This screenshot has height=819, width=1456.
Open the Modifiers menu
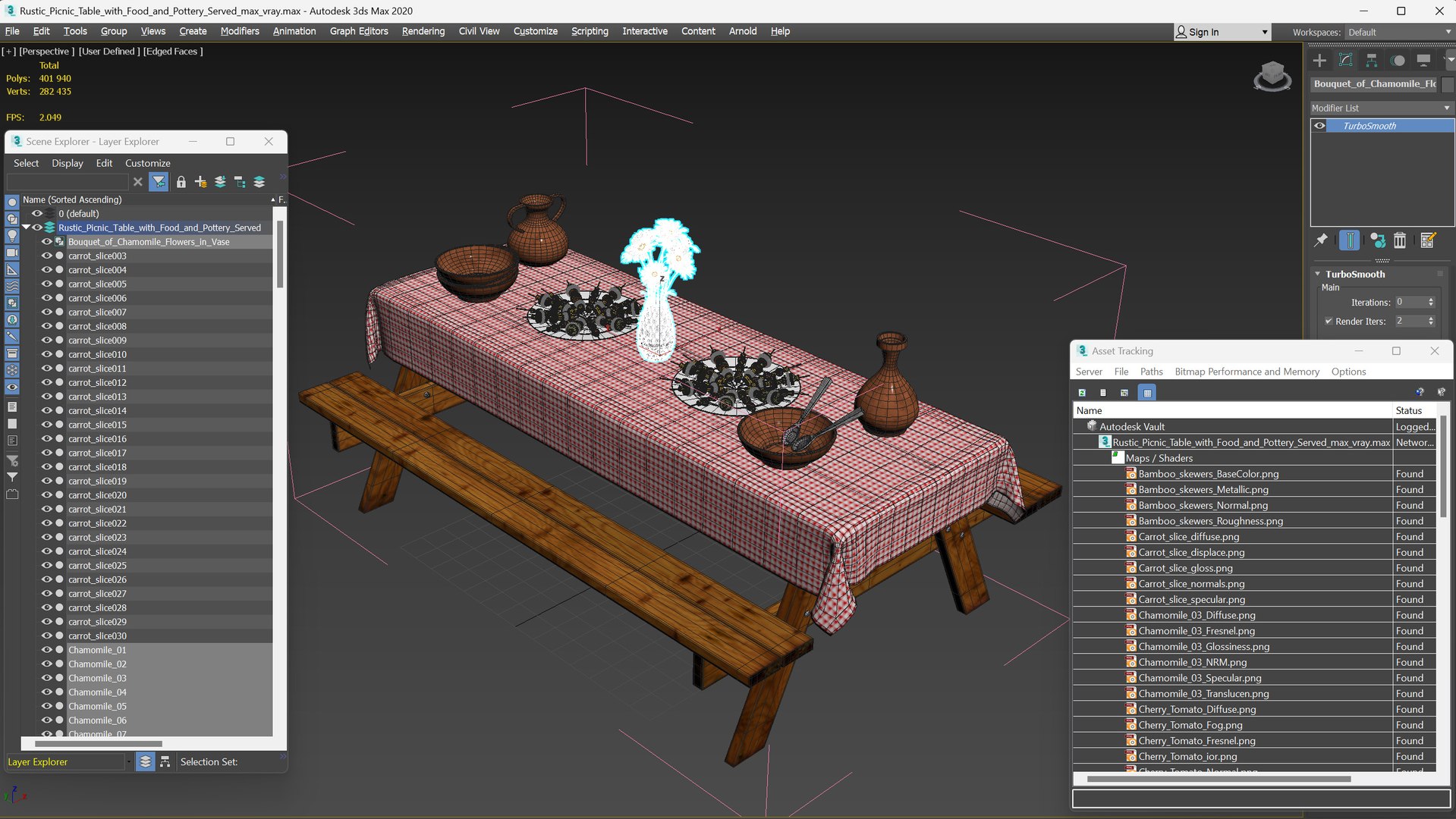pyautogui.click(x=239, y=31)
